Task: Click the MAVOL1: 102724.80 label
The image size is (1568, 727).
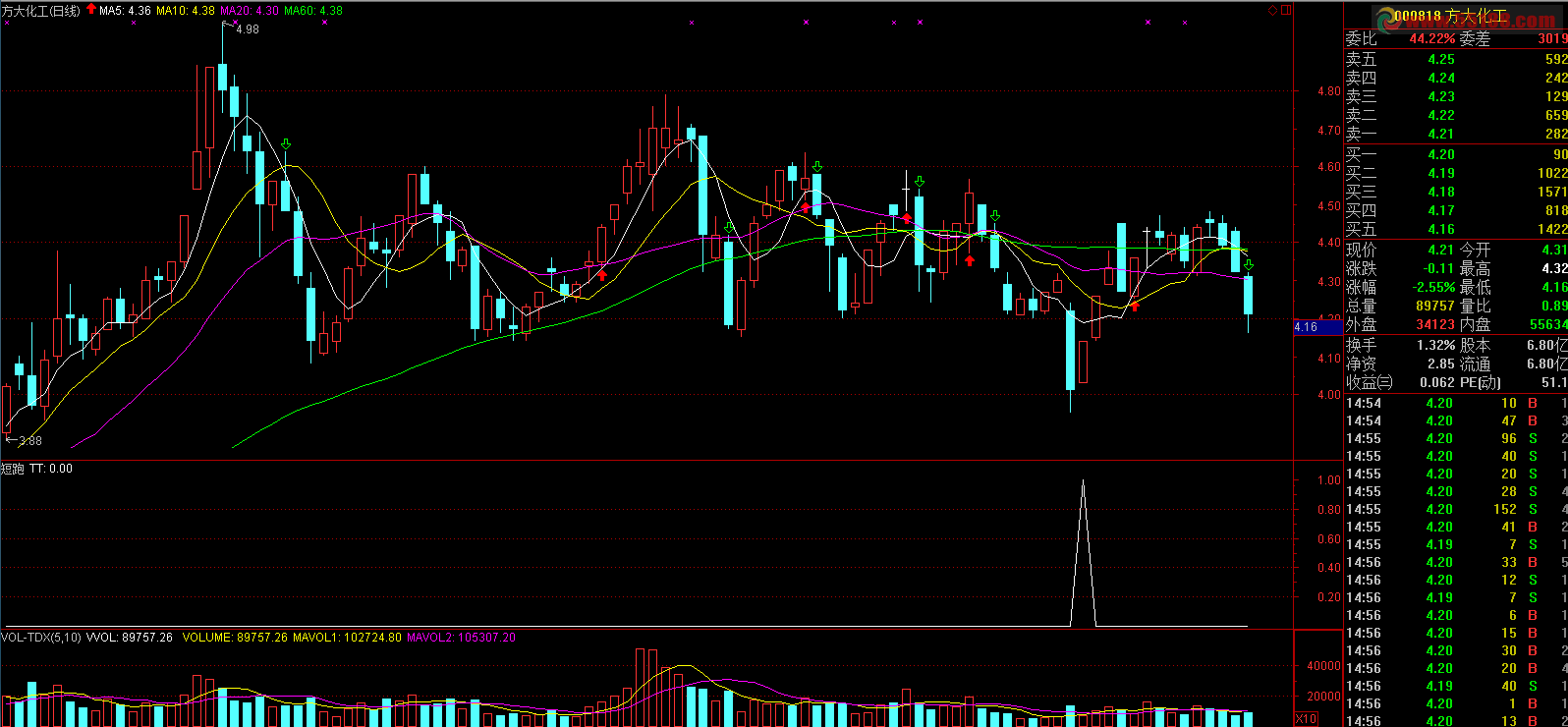Action: pos(348,638)
